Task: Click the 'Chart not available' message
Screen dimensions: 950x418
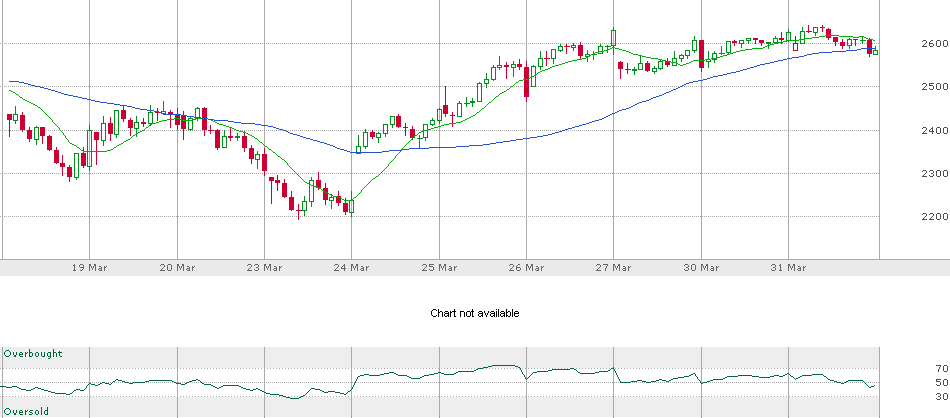Action: point(475,313)
